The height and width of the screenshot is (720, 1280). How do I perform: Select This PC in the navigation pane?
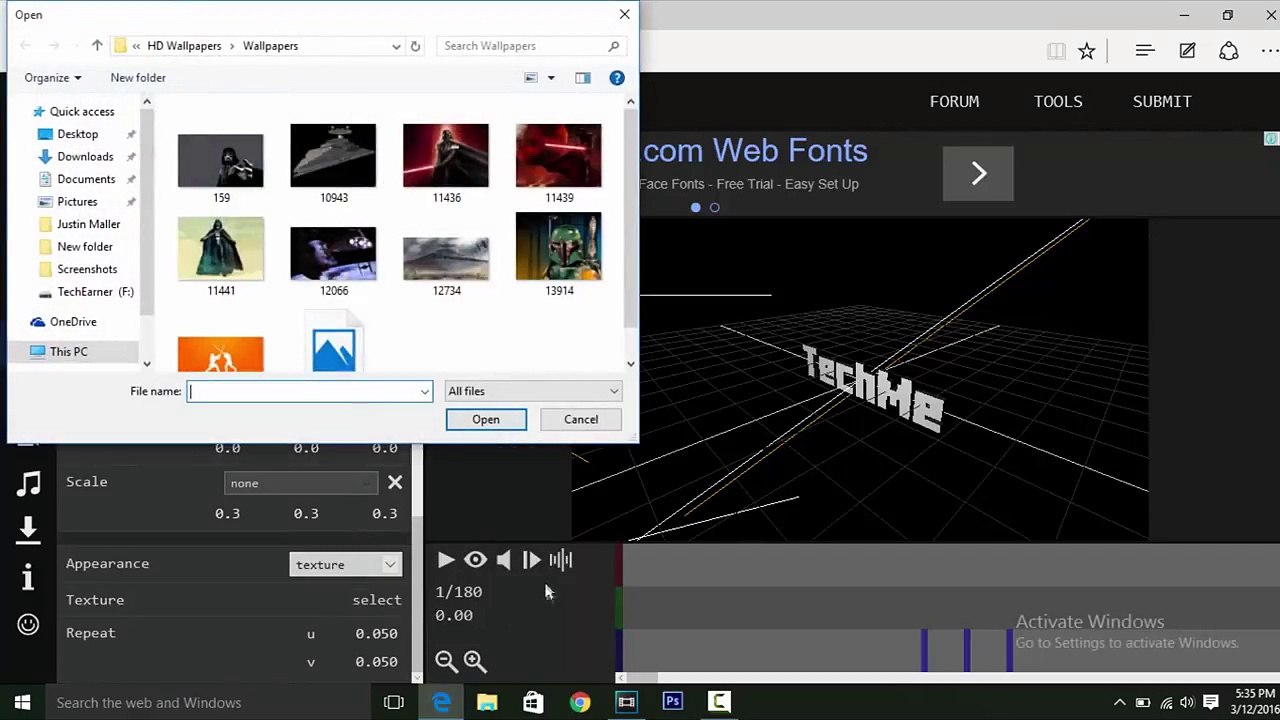[x=68, y=352]
